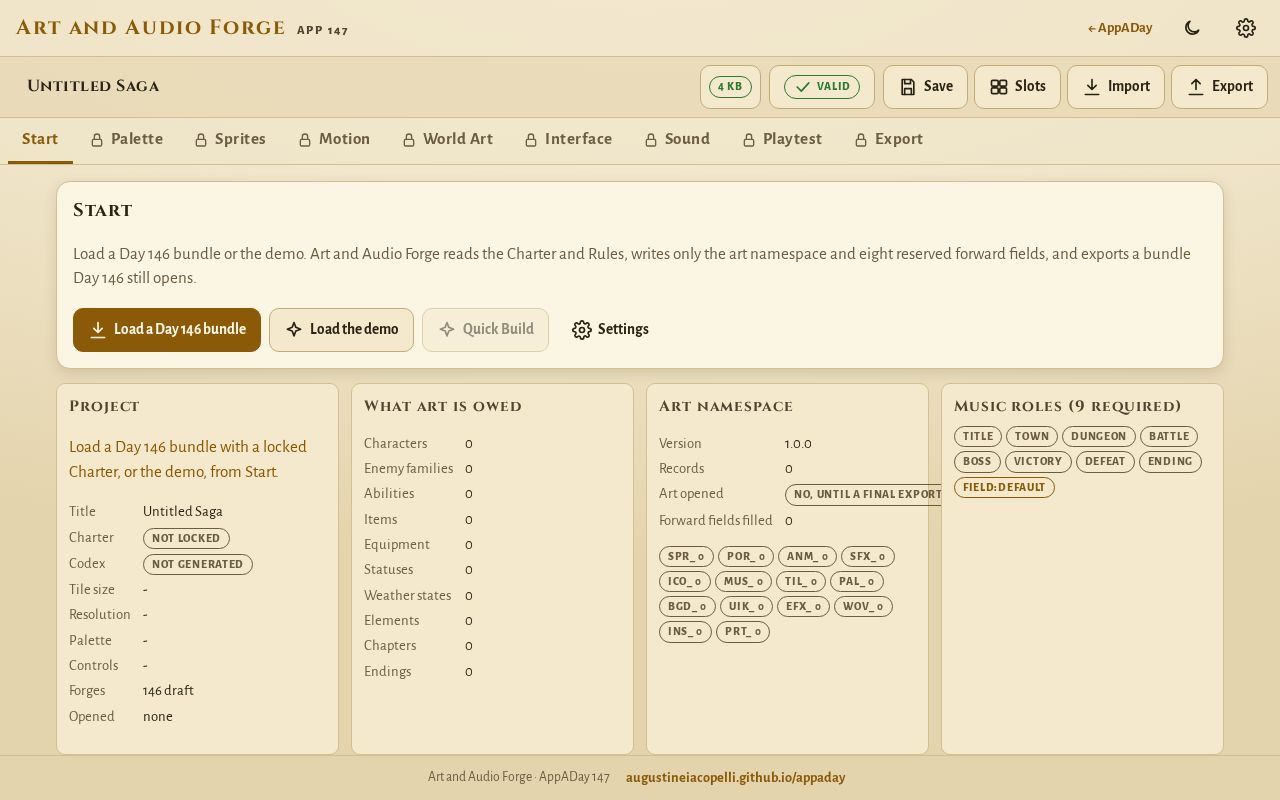The image size is (1280, 800).
Task: Click the TITLE music role chip
Action: (x=978, y=436)
